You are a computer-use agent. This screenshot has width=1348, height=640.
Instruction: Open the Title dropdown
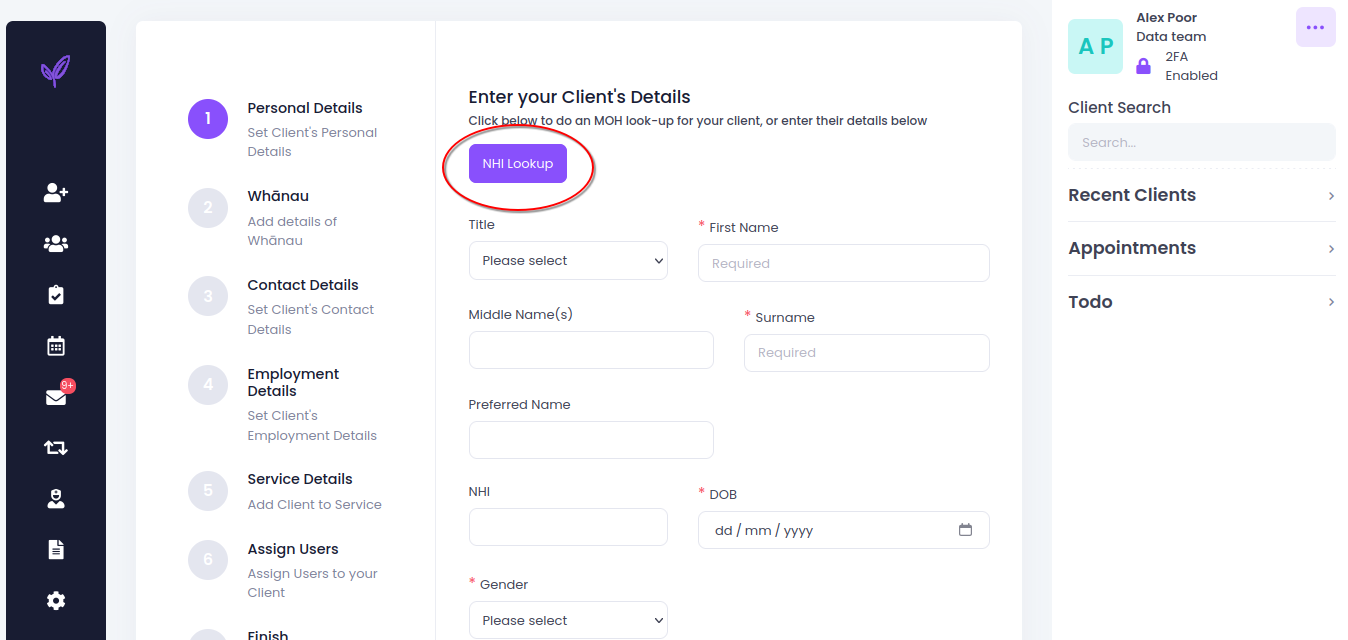(568, 261)
